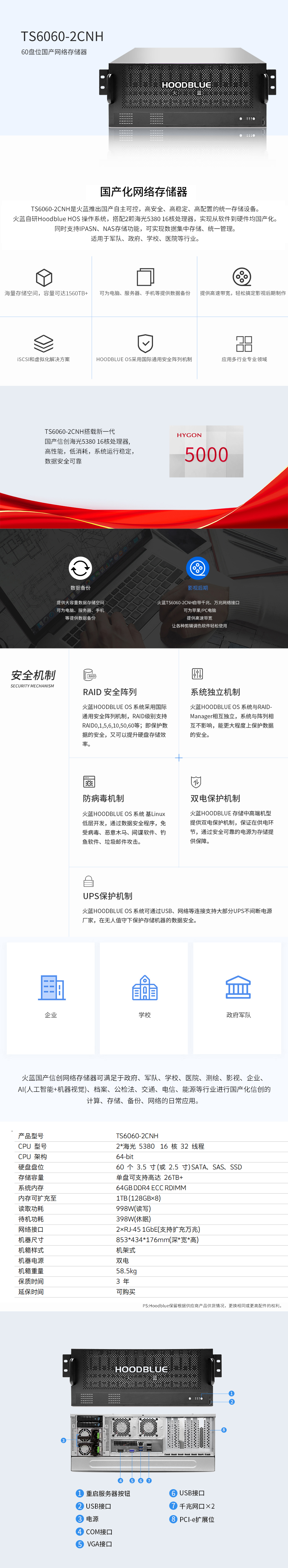Screen dimensions: 288x1568
Task: Click the 双电保护机制 heading
Action: [216, 798]
